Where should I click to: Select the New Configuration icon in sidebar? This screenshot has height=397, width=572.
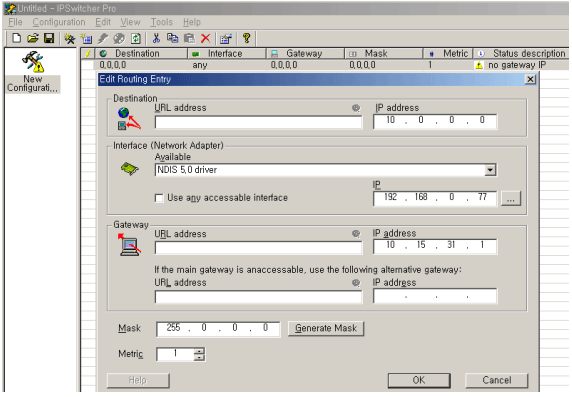pos(32,72)
